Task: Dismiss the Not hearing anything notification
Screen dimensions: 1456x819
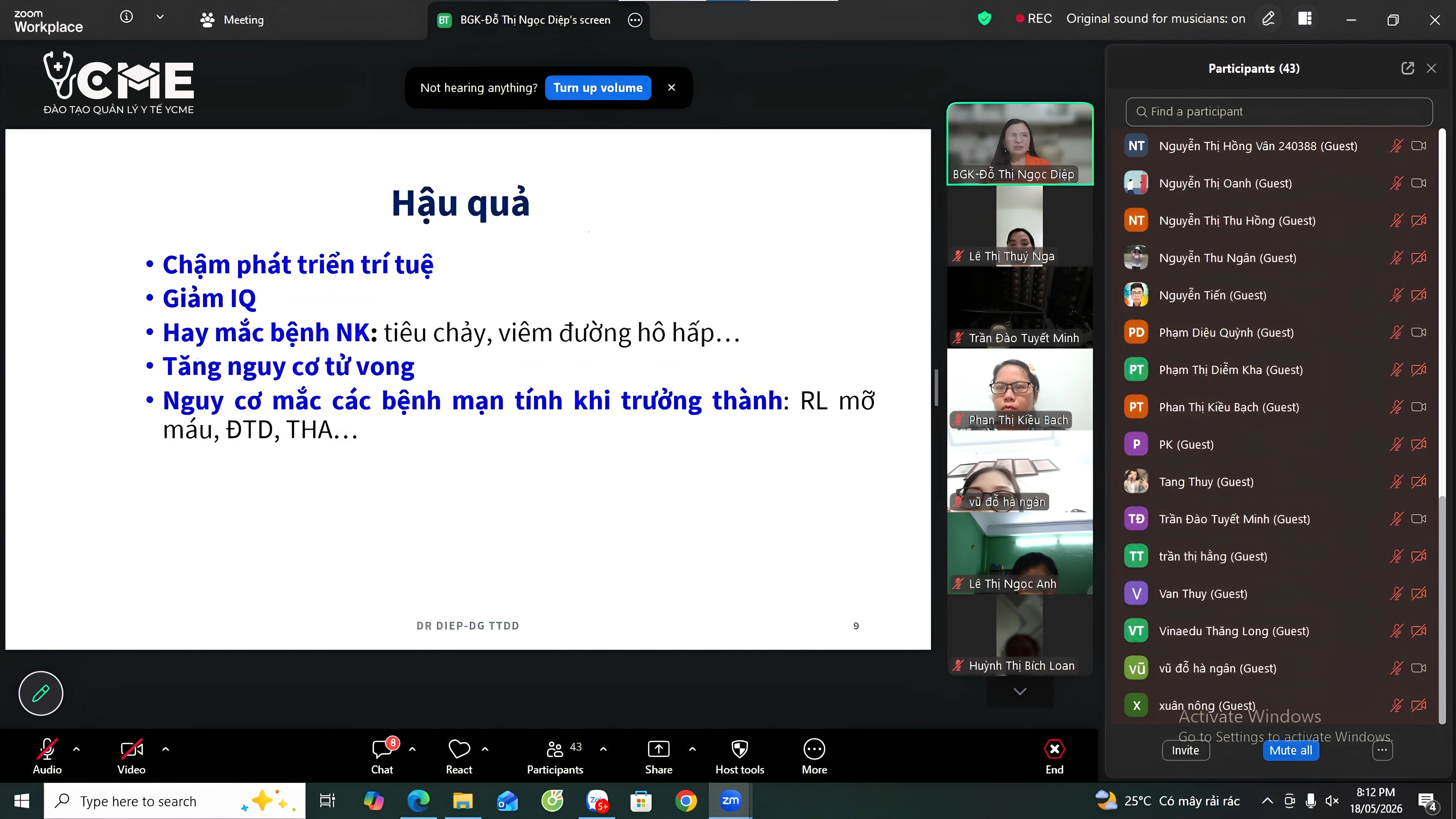Action: pos(671,87)
